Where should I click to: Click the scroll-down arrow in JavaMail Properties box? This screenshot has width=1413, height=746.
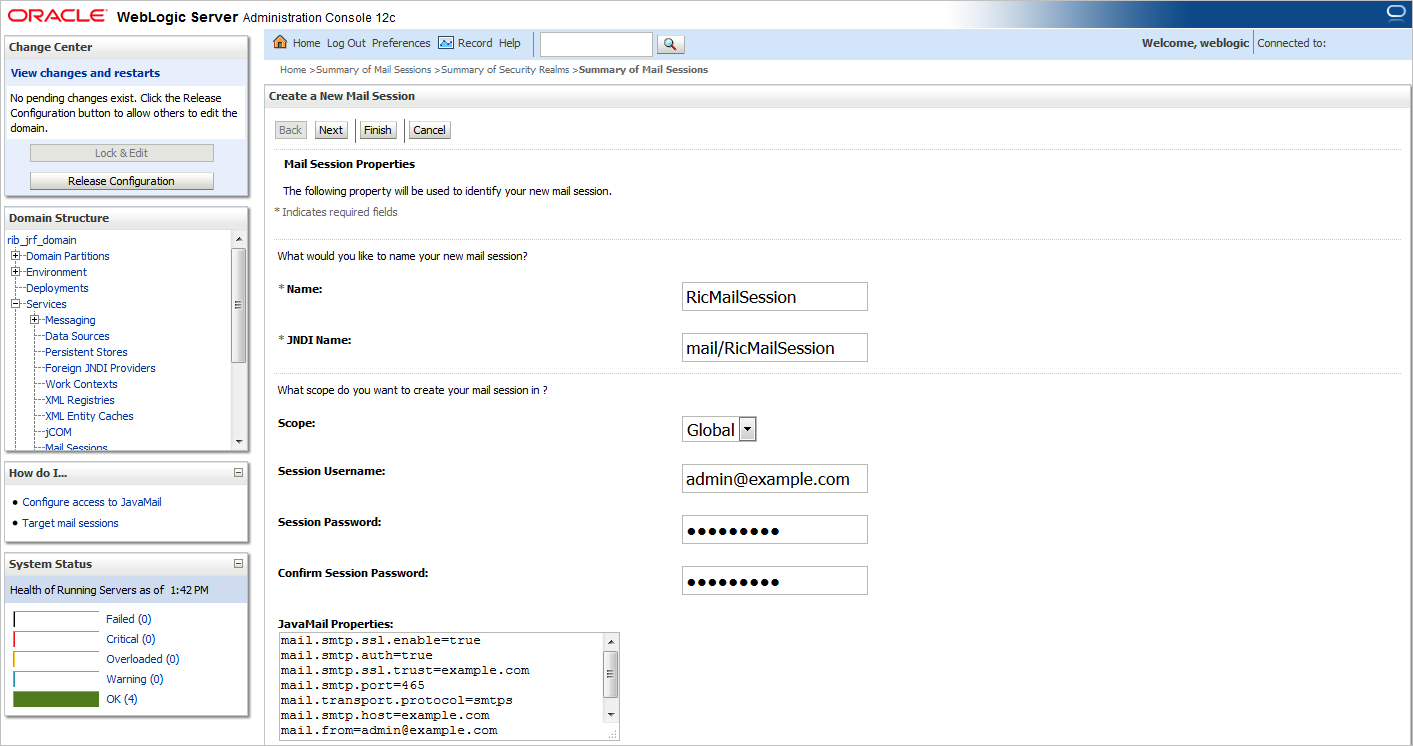pos(610,714)
